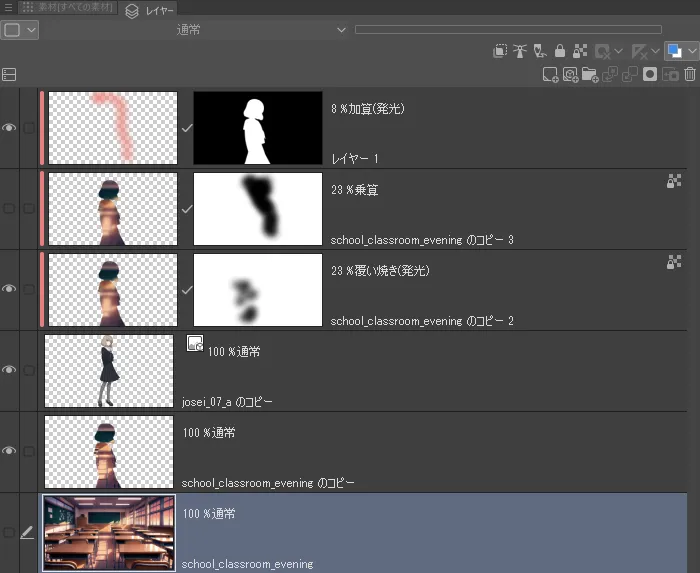Click the New Vector Layer icon

(571, 75)
